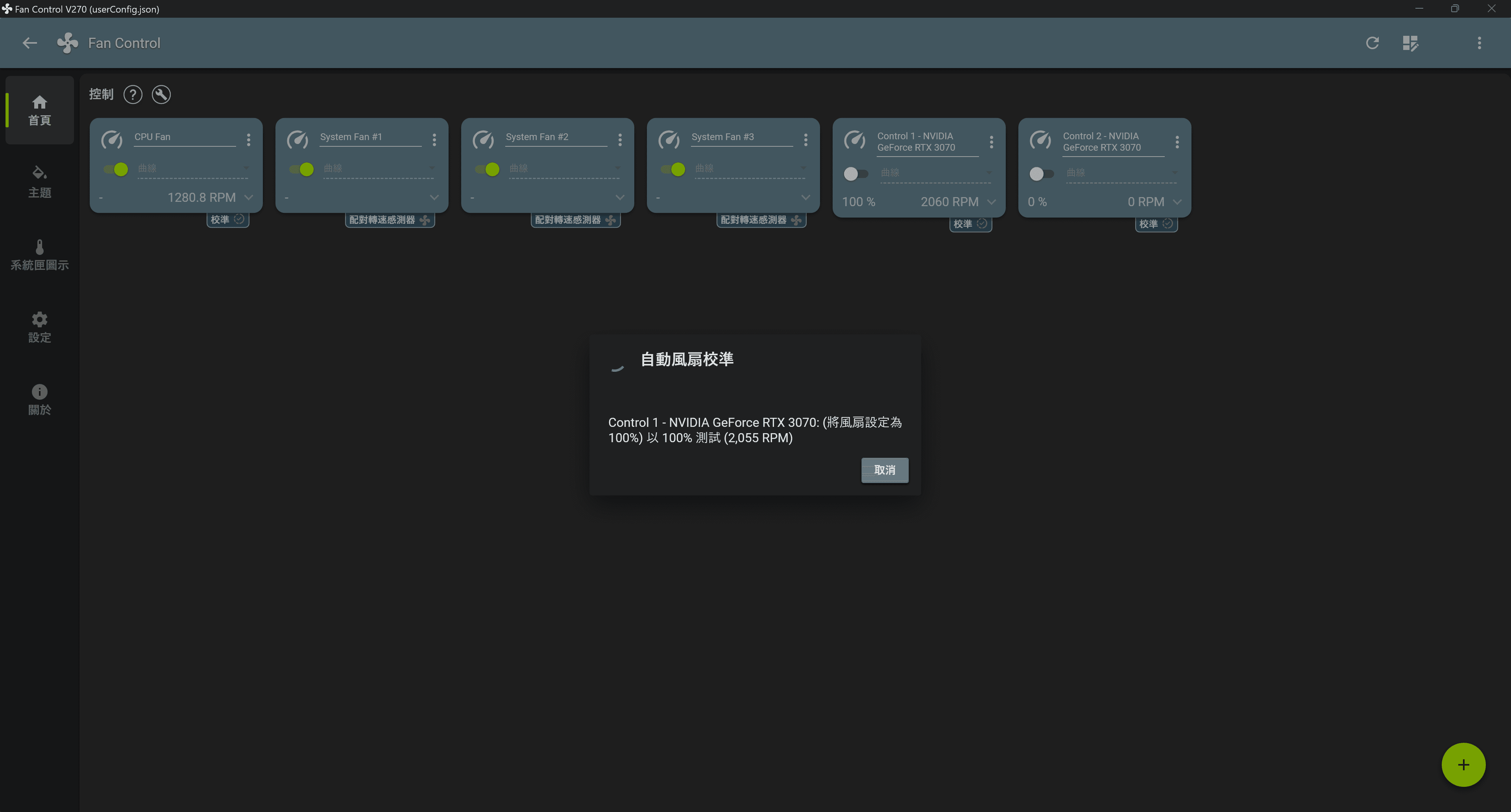Click the Fan Control fan logo
This screenshot has width=1511, height=812.
tap(67, 43)
